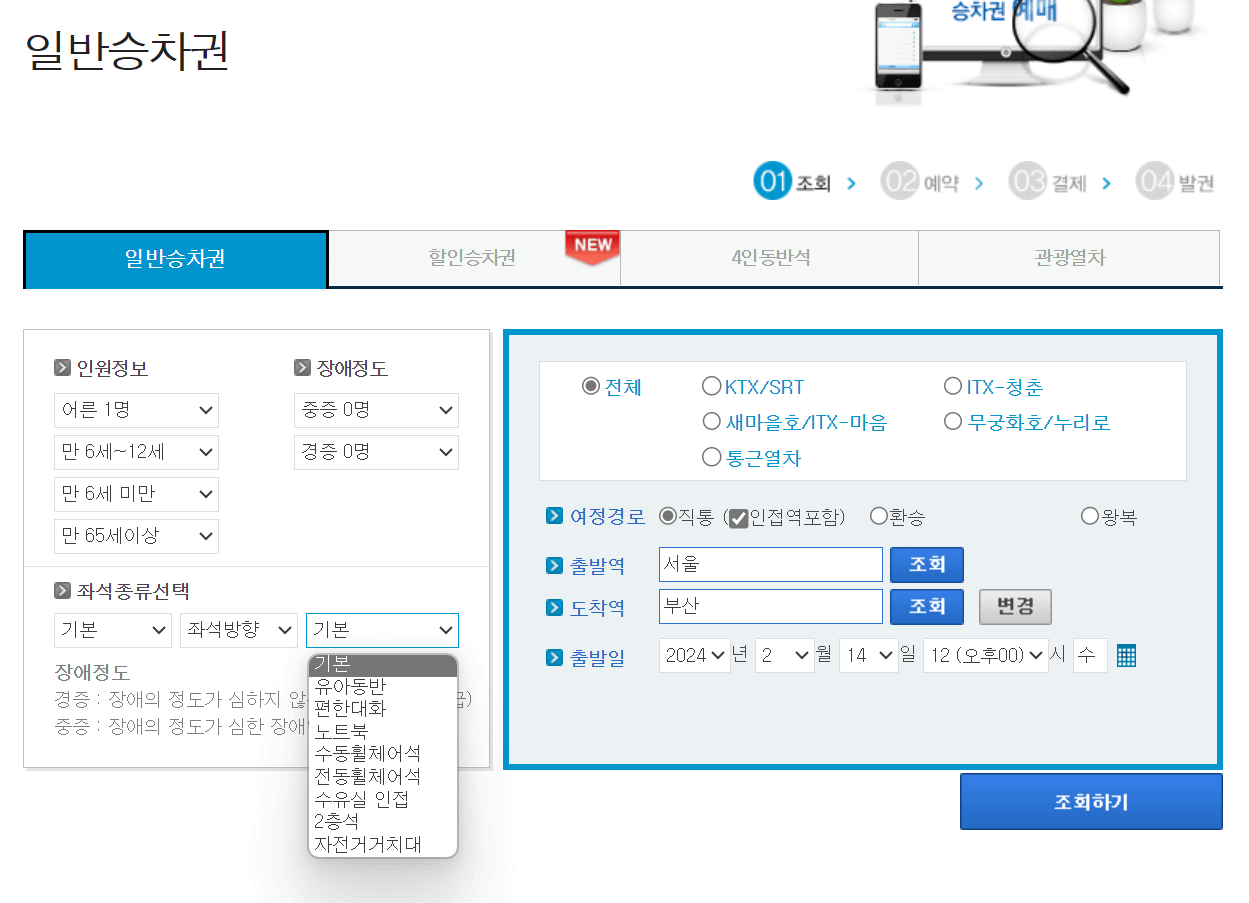Click the 서울 departure station input field

point(770,565)
